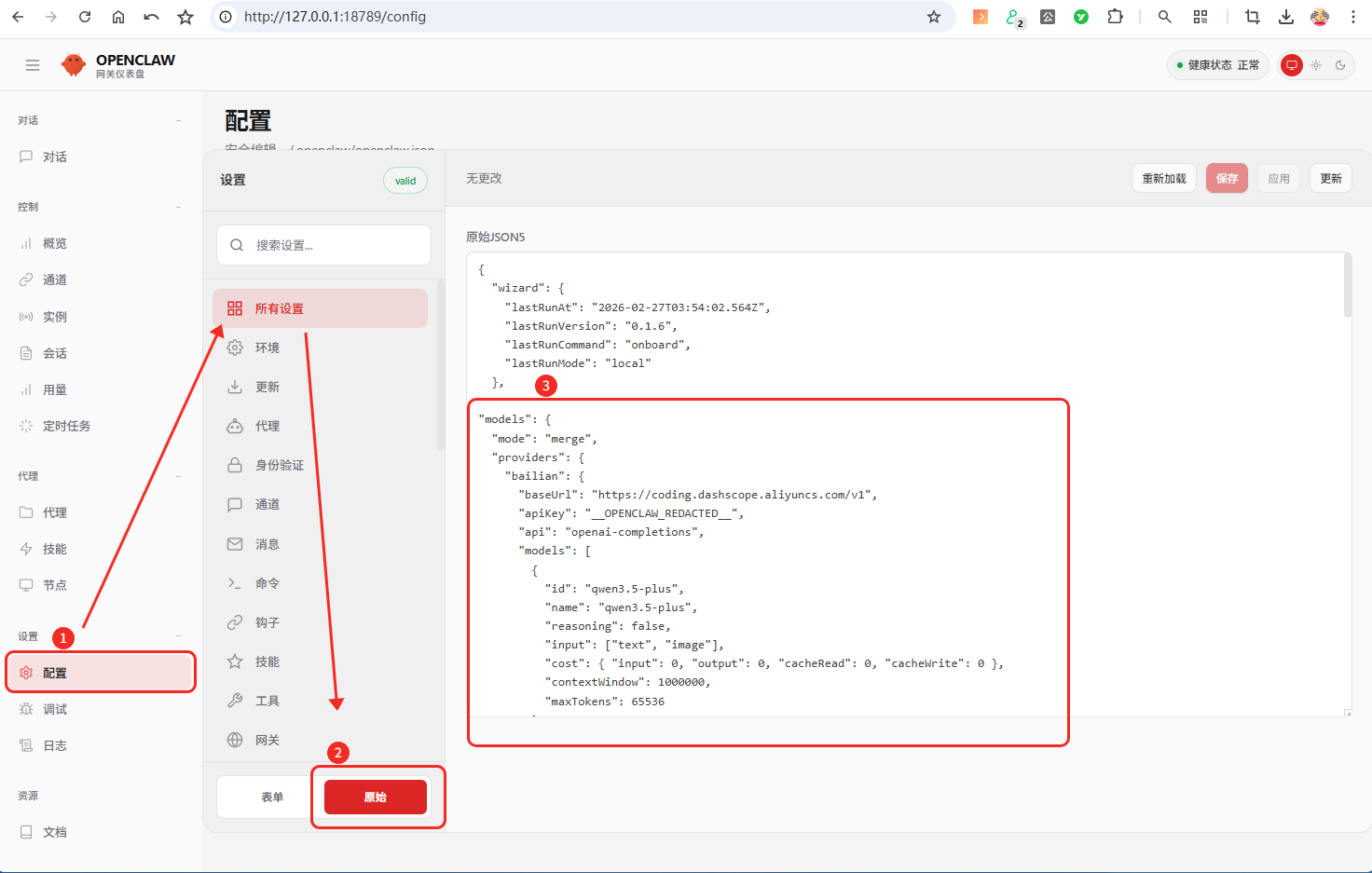Click the 网关 globe icon in settings
This screenshot has width=1372, height=873.
coord(235,740)
